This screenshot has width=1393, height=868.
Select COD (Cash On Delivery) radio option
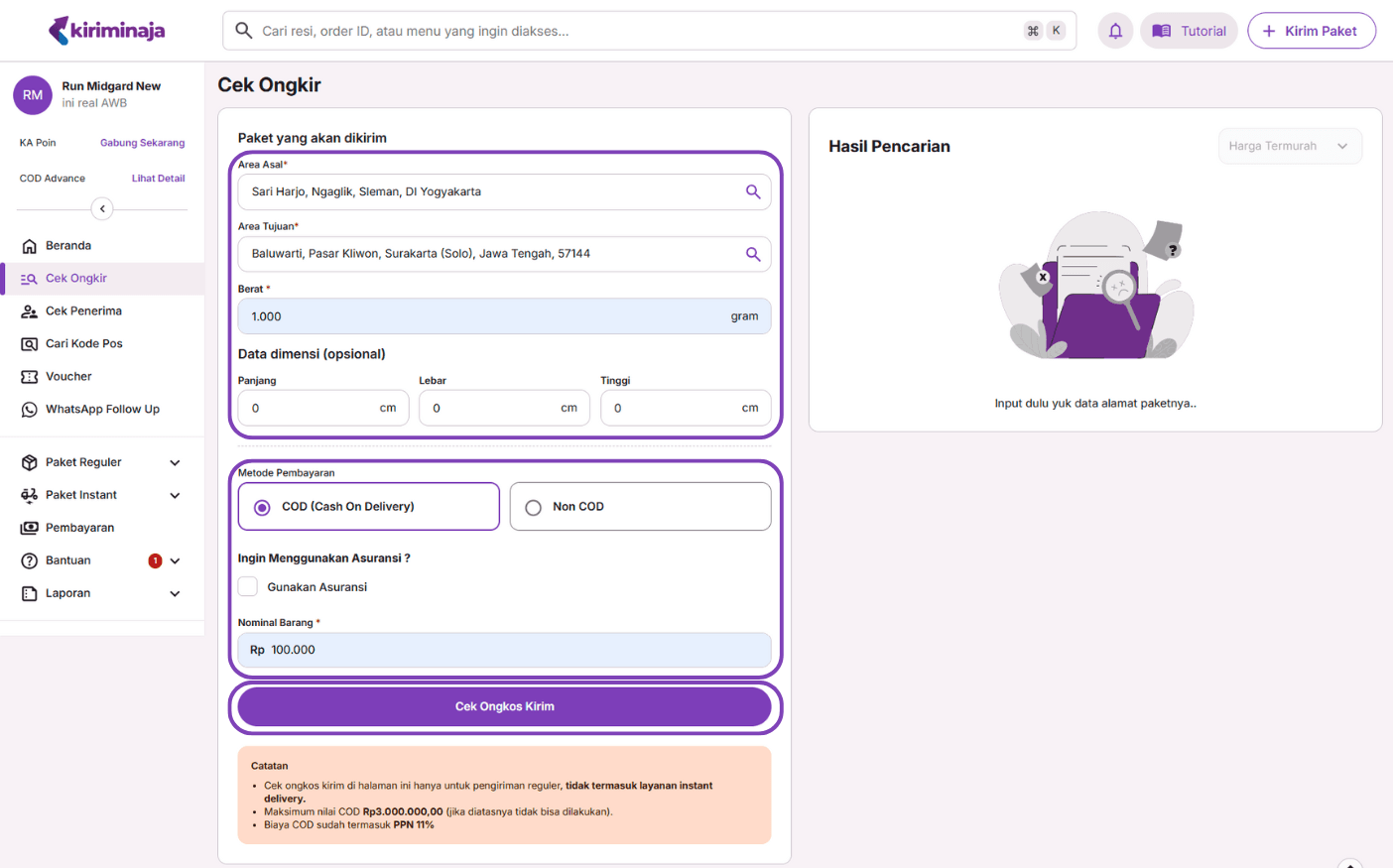[x=263, y=507]
